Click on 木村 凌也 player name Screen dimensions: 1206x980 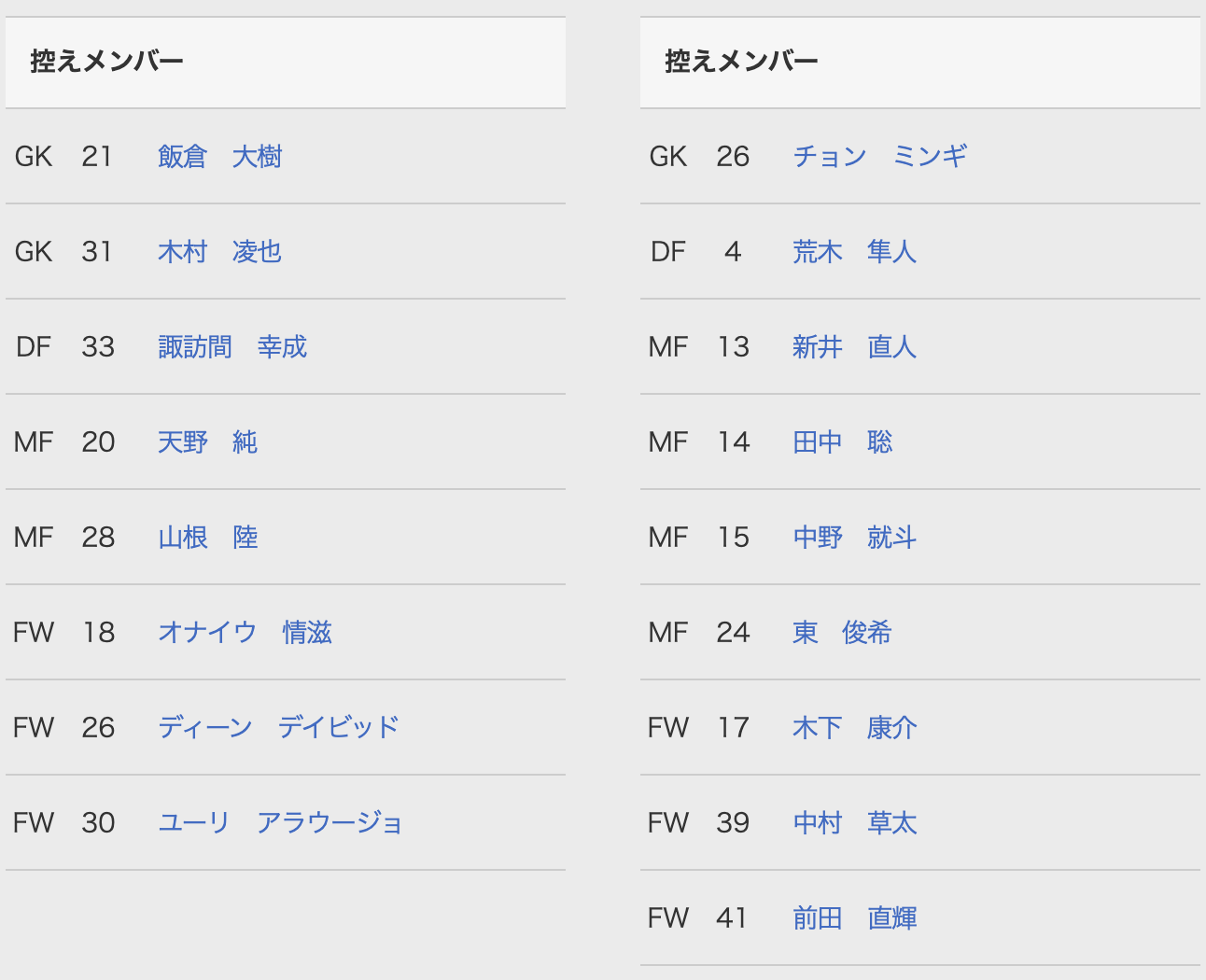(219, 251)
